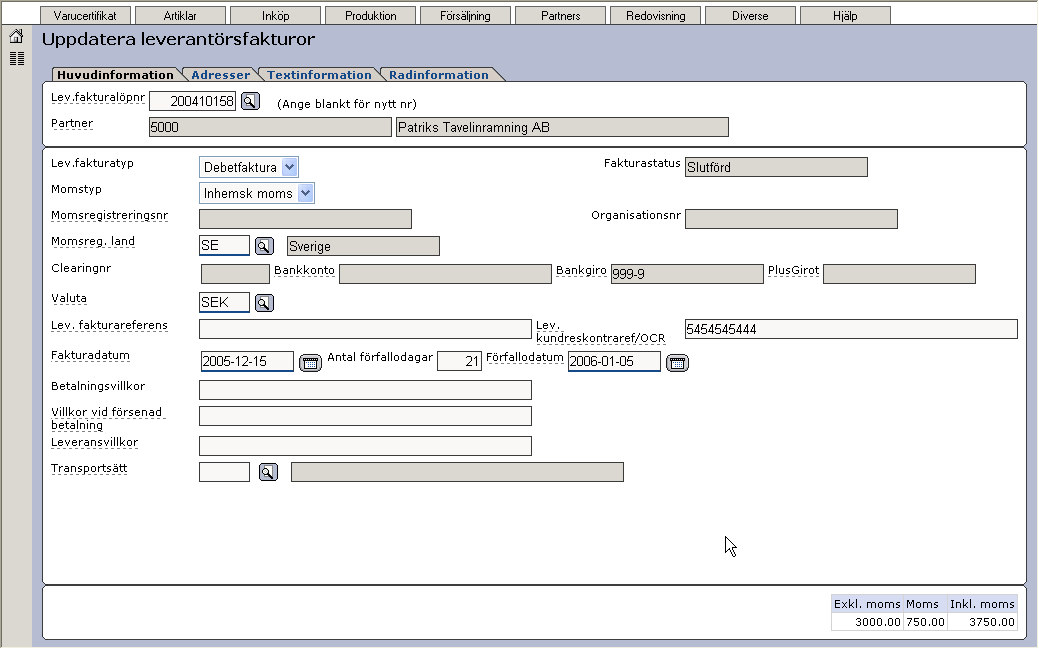
Task: Open the Inköp menu
Action: pos(276,15)
